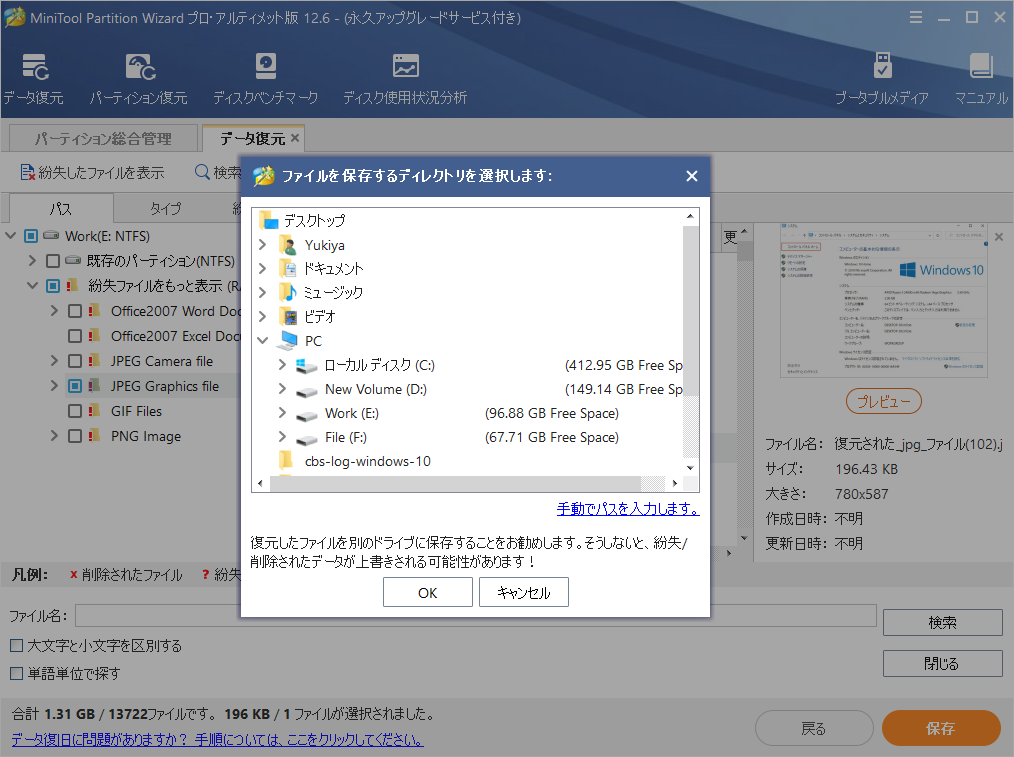Open the hamburger menu icon
Viewport: 1014px width, 757px height.
[917, 17]
